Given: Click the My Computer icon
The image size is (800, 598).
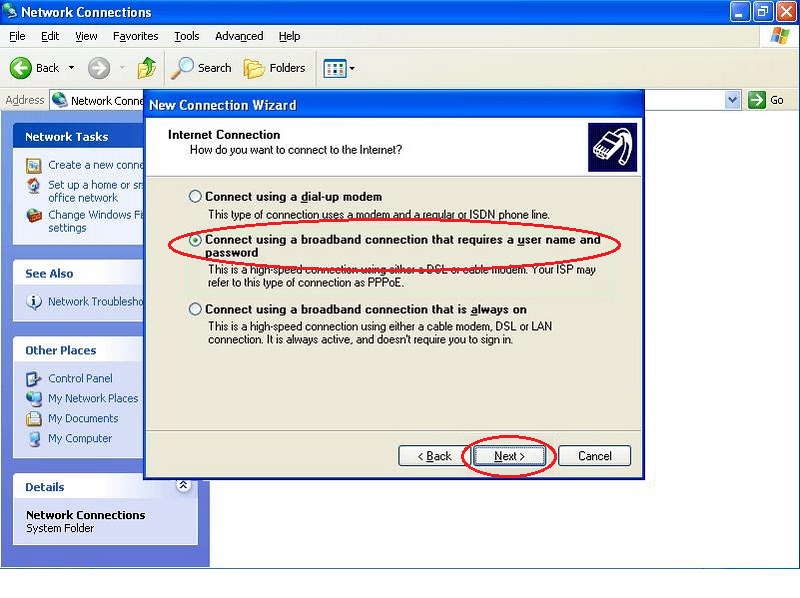Looking at the screenshot, I should pyautogui.click(x=34, y=439).
